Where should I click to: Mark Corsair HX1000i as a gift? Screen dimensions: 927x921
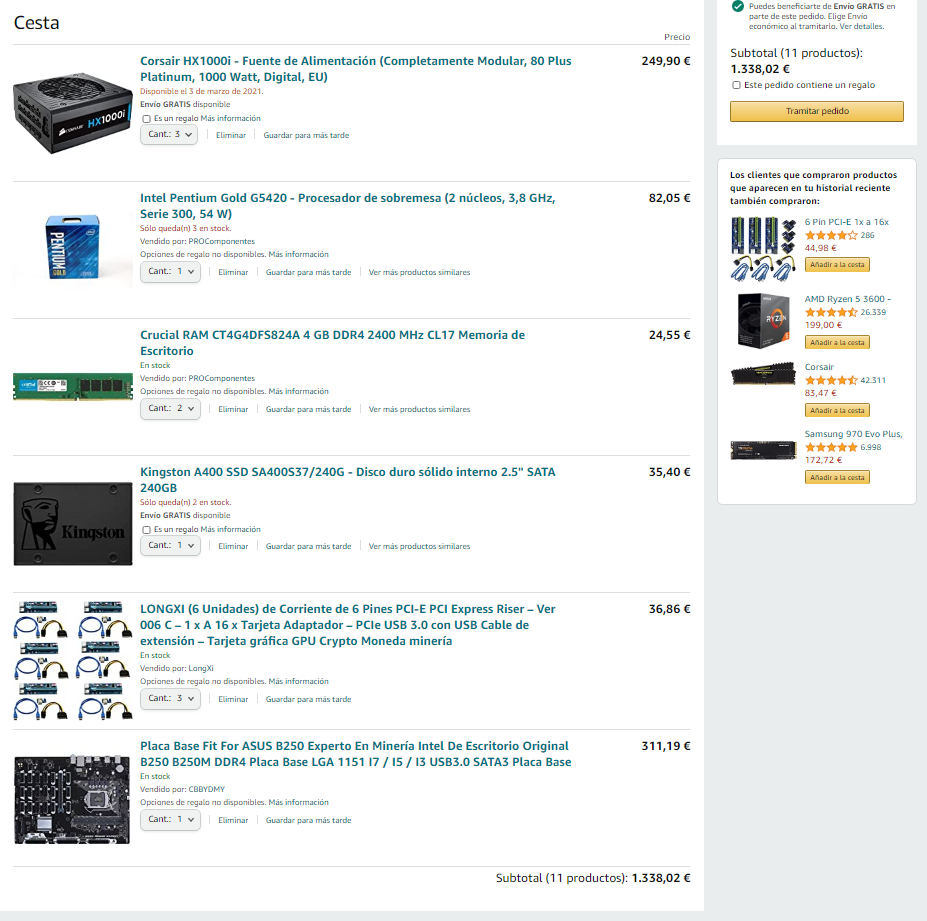[x=146, y=119]
